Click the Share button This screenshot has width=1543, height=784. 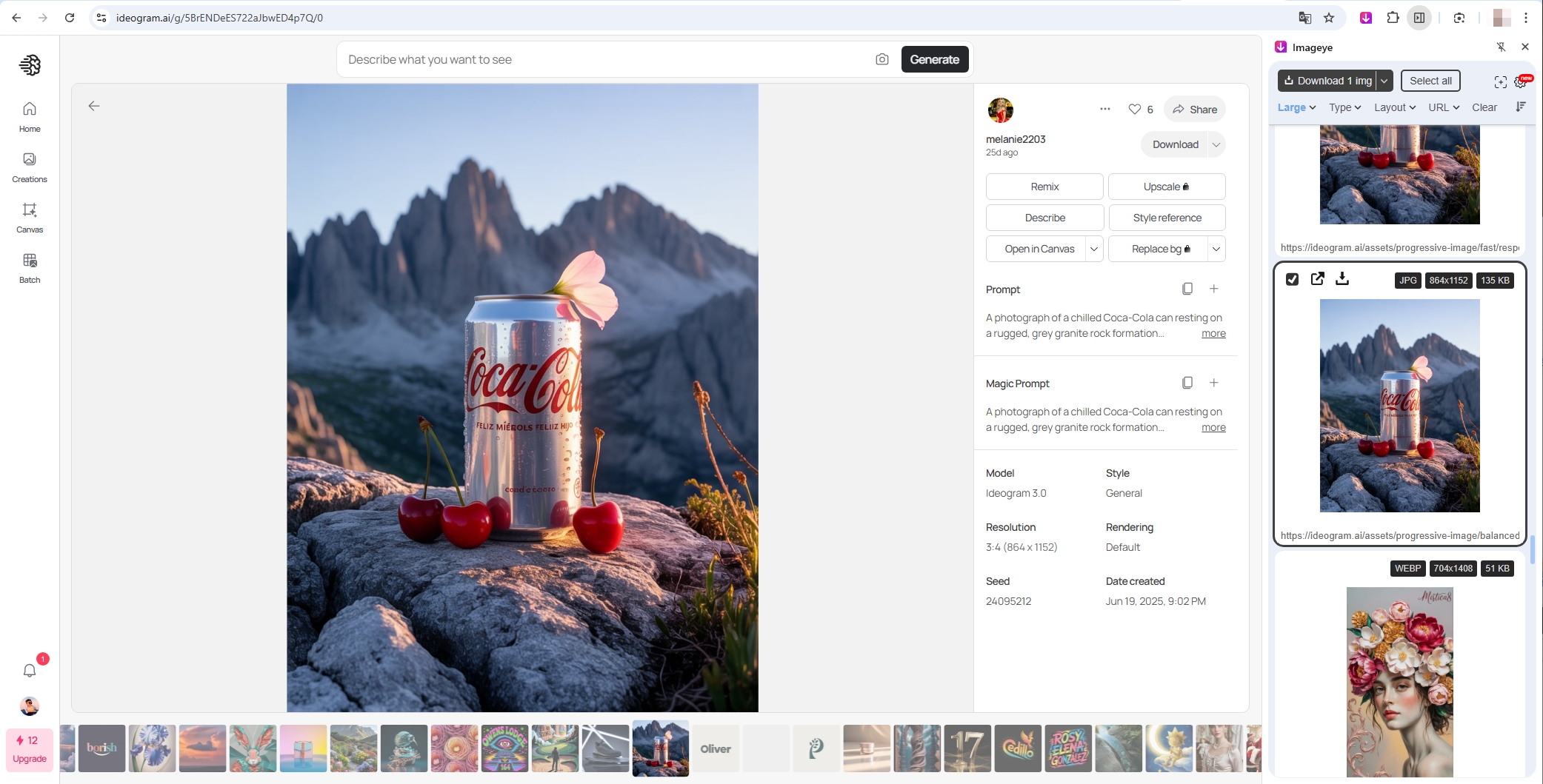[x=1195, y=109]
